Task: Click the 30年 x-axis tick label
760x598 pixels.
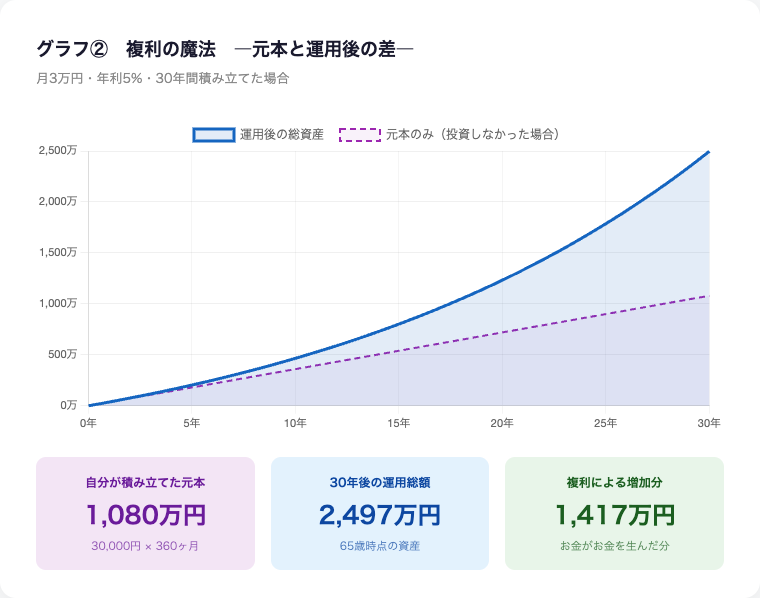Action: point(708,424)
